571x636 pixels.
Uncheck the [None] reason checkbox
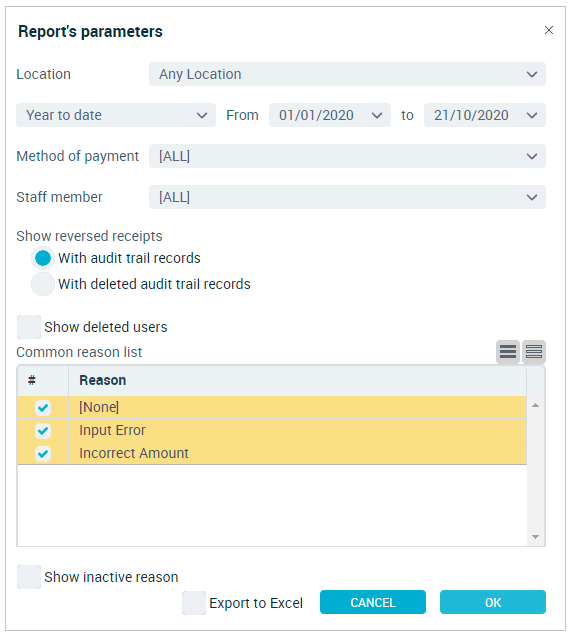tap(43, 408)
